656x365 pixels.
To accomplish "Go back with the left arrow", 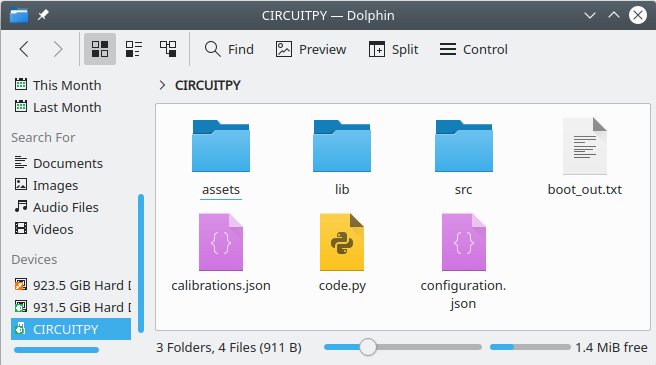I will coord(24,49).
